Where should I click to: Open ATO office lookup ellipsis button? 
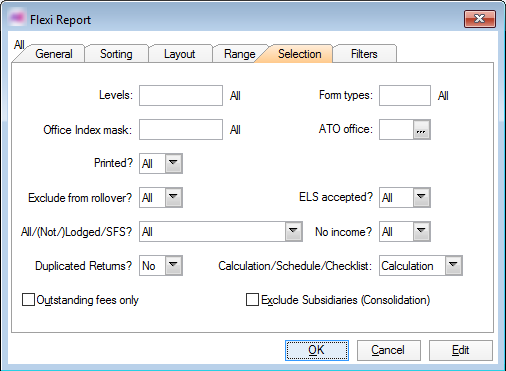click(x=422, y=130)
